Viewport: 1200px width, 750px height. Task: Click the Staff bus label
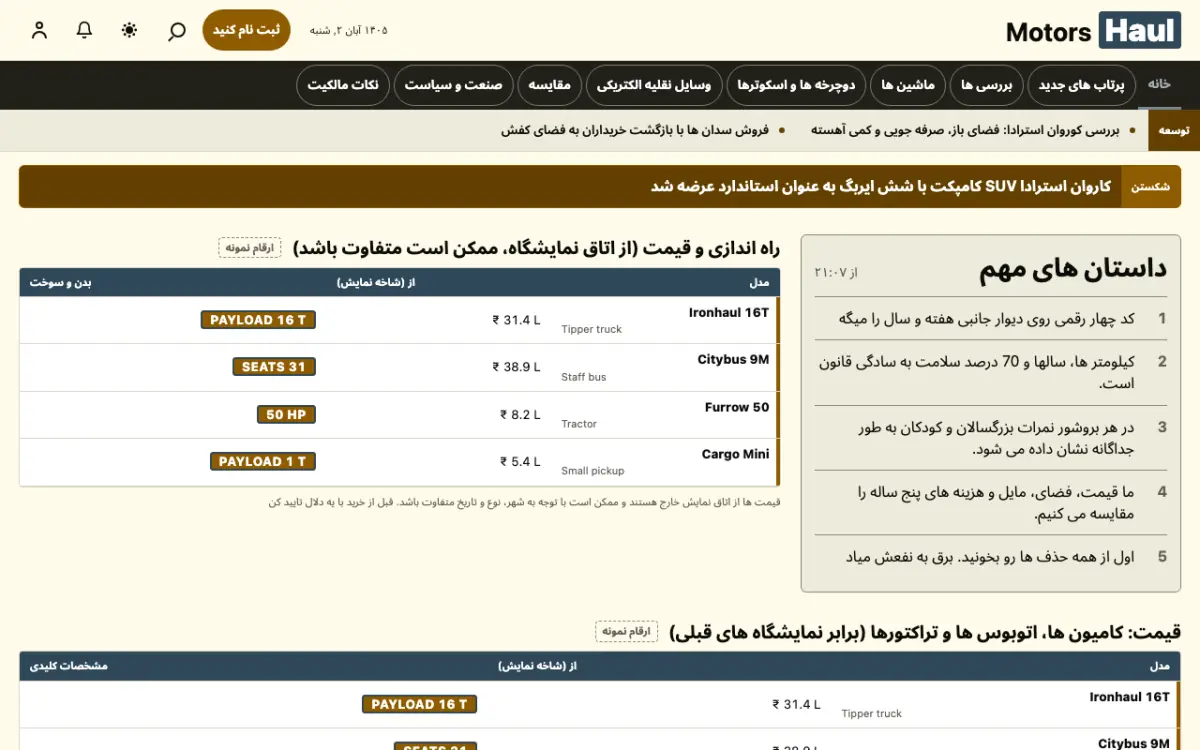coord(583,377)
